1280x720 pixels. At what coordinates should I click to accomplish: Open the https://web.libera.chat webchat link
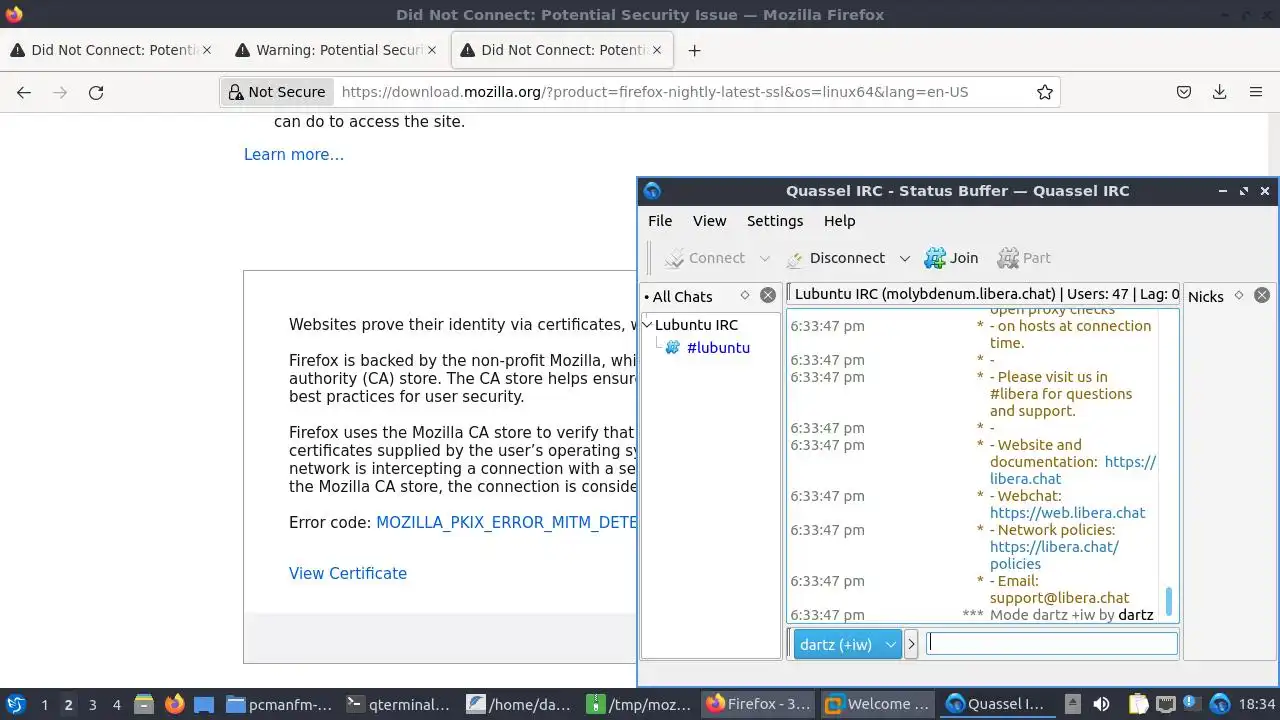click(x=1068, y=513)
